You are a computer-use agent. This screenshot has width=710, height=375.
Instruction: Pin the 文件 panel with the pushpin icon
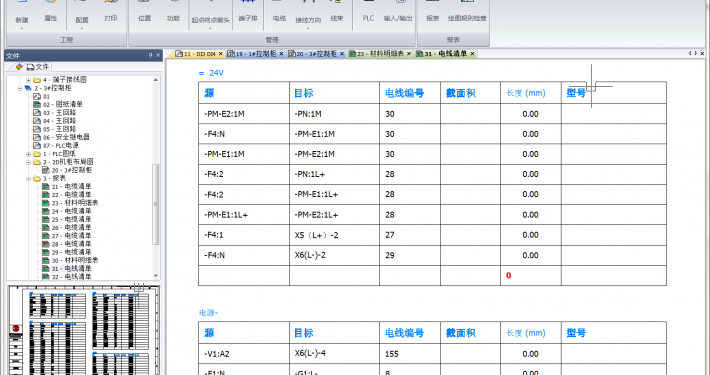[x=150, y=55]
